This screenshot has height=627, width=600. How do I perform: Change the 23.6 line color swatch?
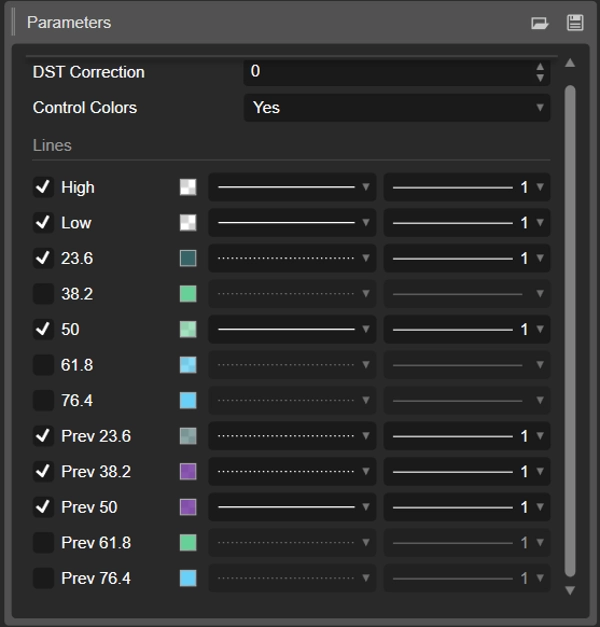coord(188,258)
